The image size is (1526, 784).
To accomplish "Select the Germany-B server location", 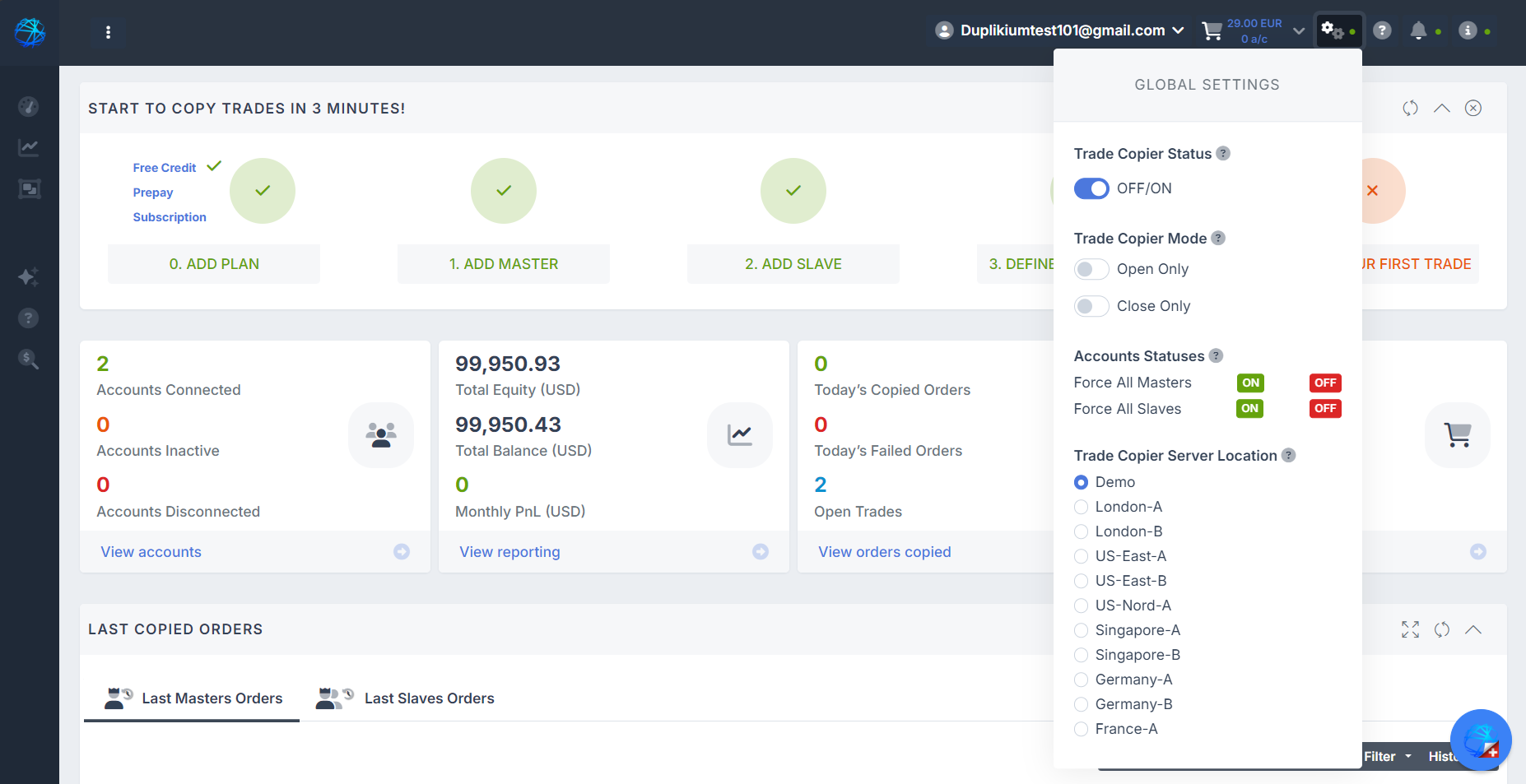I will [x=1082, y=704].
